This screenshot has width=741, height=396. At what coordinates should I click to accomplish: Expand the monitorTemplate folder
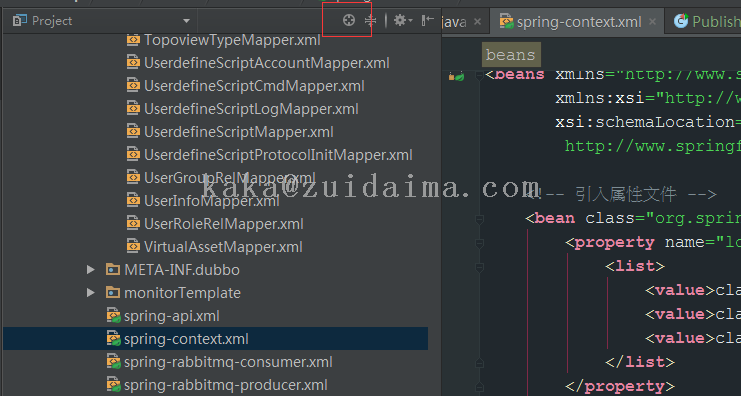coord(90,293)
